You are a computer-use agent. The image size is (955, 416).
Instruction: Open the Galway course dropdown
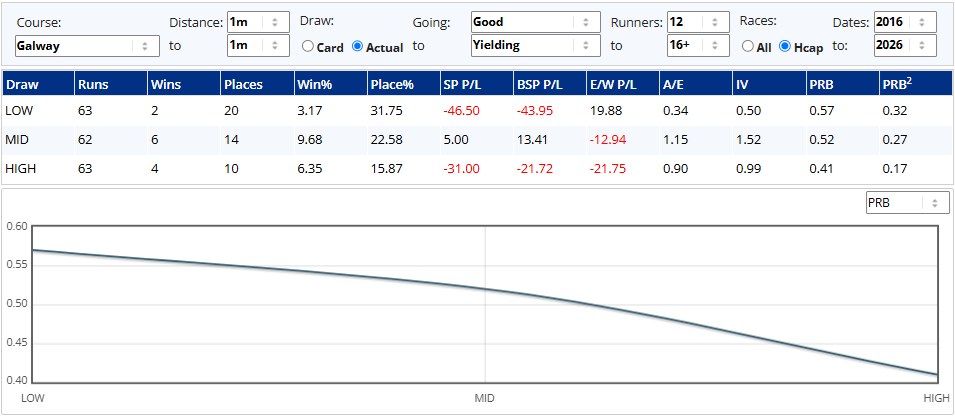pos(87,46)
